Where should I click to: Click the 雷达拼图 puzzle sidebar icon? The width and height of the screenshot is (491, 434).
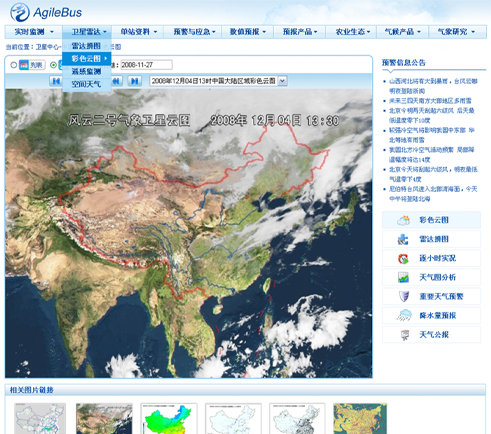click(403, 239)
